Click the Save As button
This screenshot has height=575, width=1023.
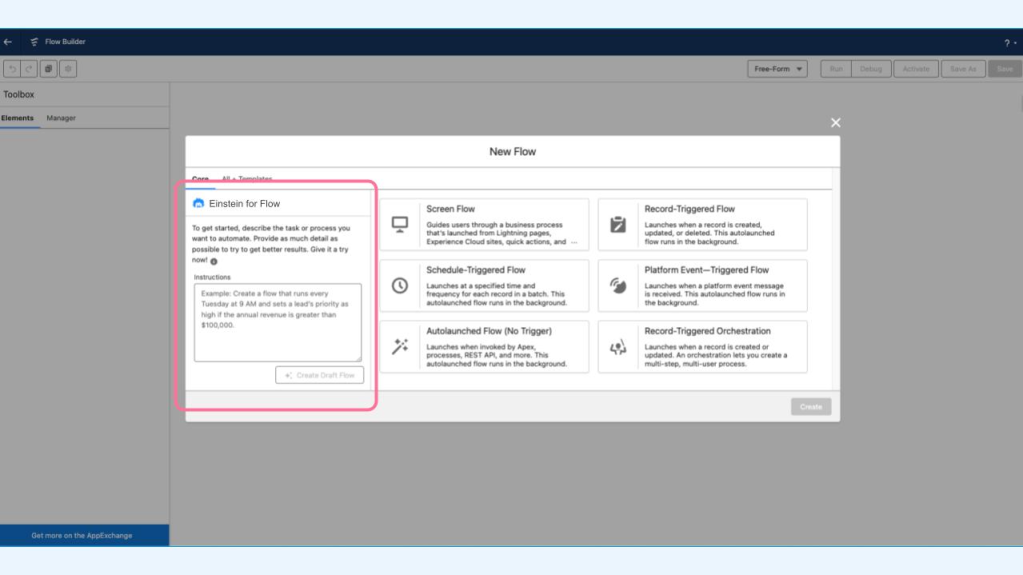tap(963, 69)
